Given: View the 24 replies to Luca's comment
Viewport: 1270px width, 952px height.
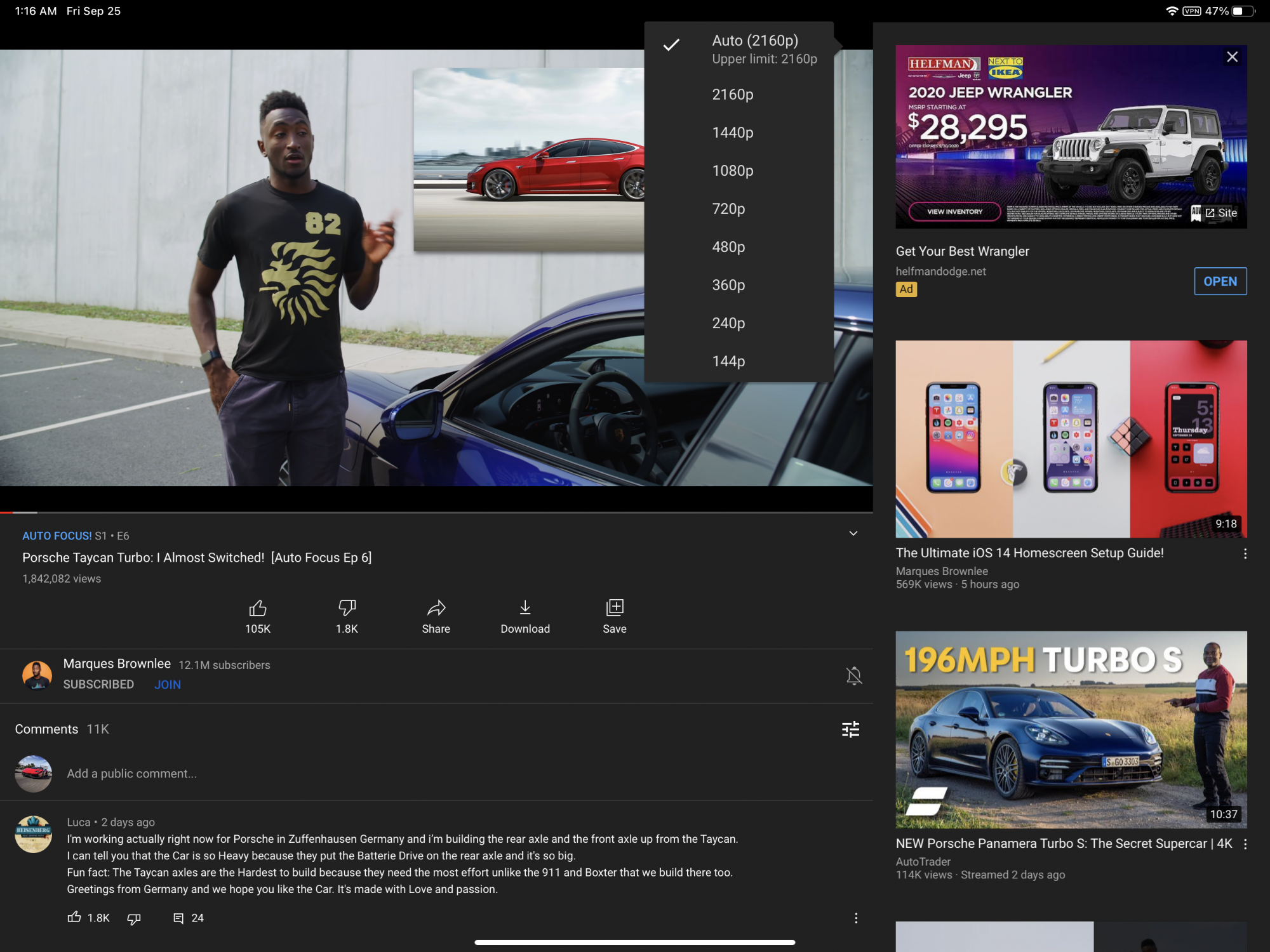Looking at the screenshot, I should click(189, 918).
